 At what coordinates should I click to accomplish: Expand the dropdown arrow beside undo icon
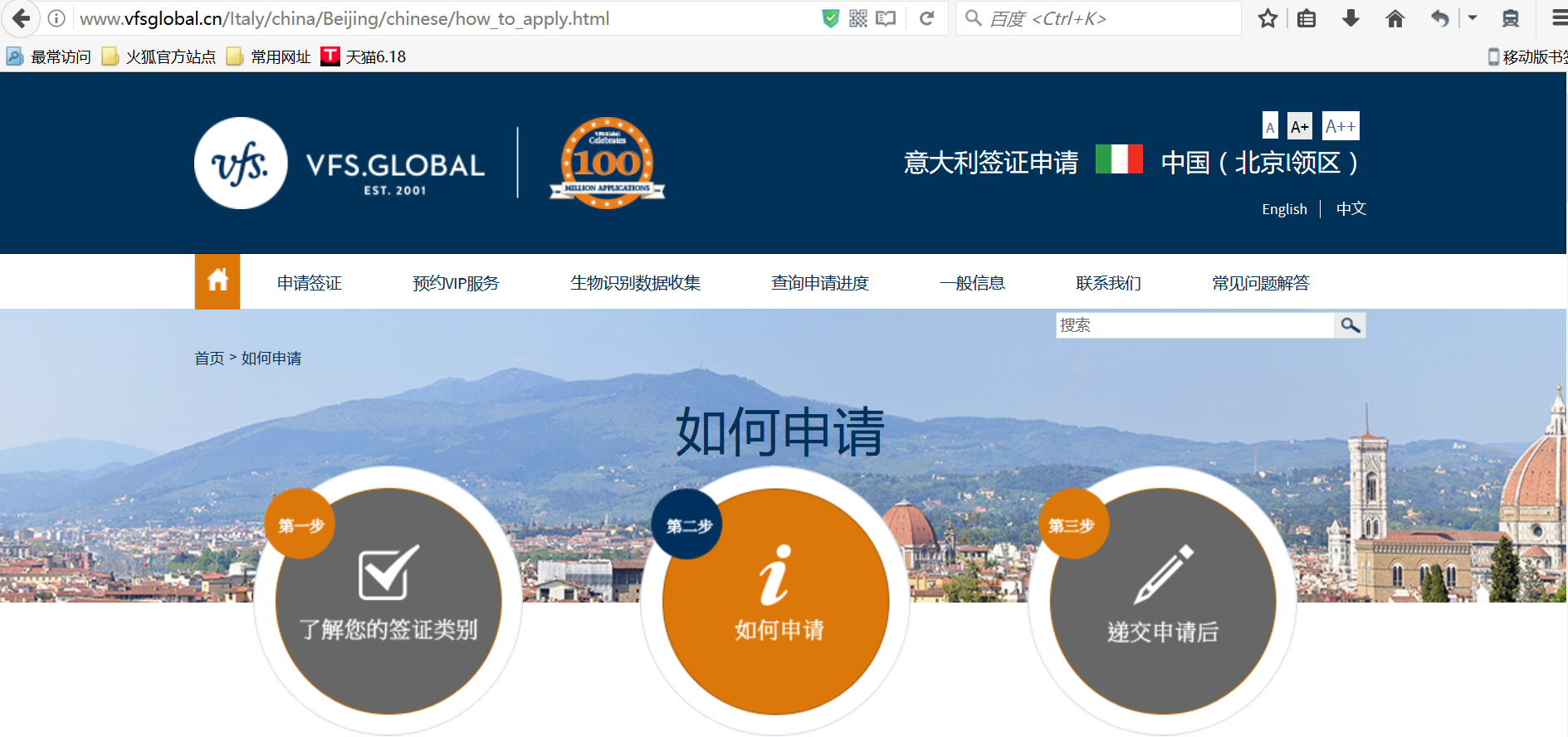click(1473, 17)
